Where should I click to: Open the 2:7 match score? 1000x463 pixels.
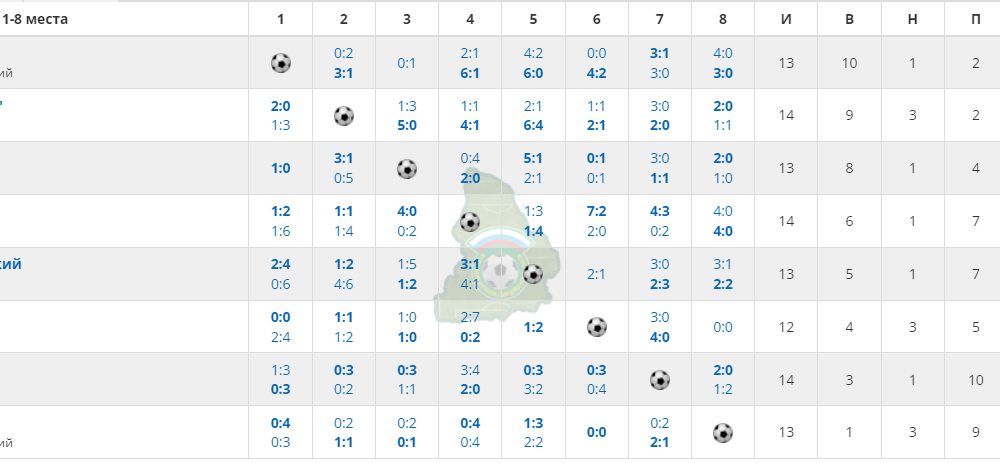pos(470,317)
